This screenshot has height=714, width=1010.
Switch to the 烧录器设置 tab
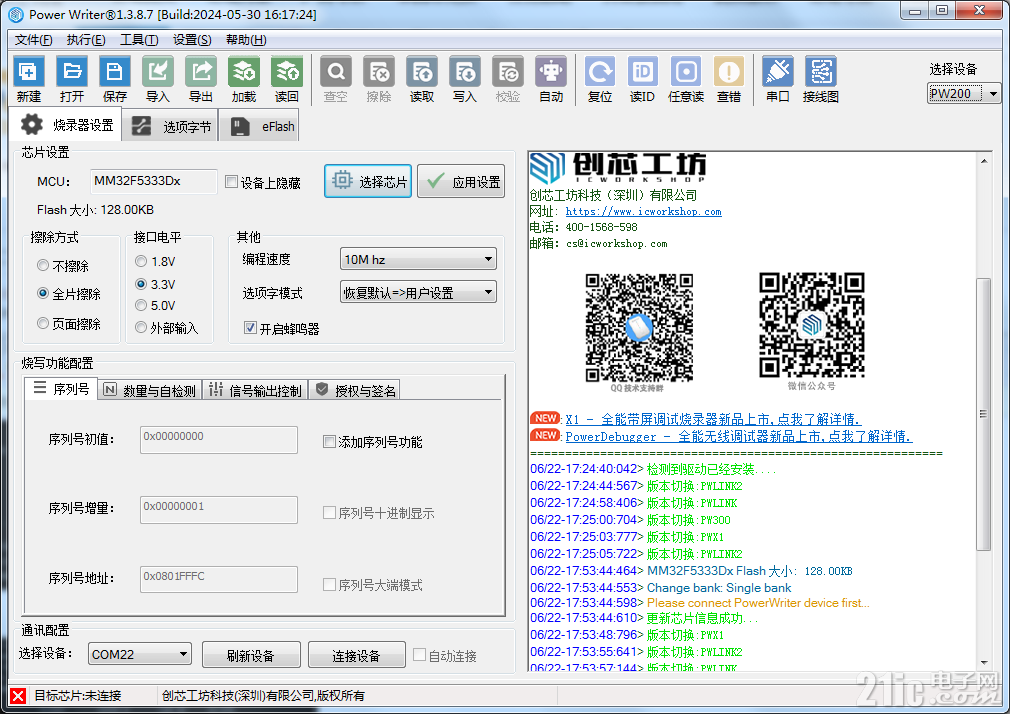point(66,124)
